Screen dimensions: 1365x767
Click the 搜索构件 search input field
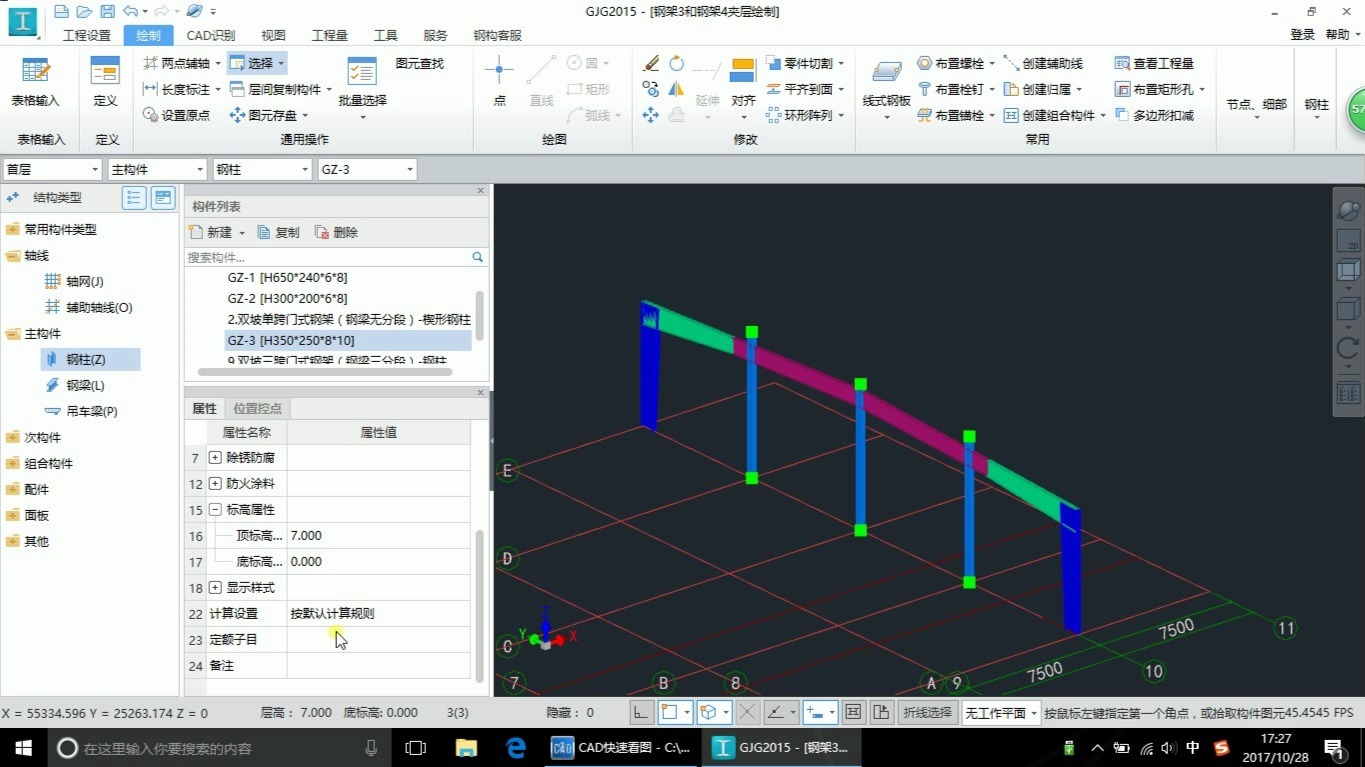point(328,257)
